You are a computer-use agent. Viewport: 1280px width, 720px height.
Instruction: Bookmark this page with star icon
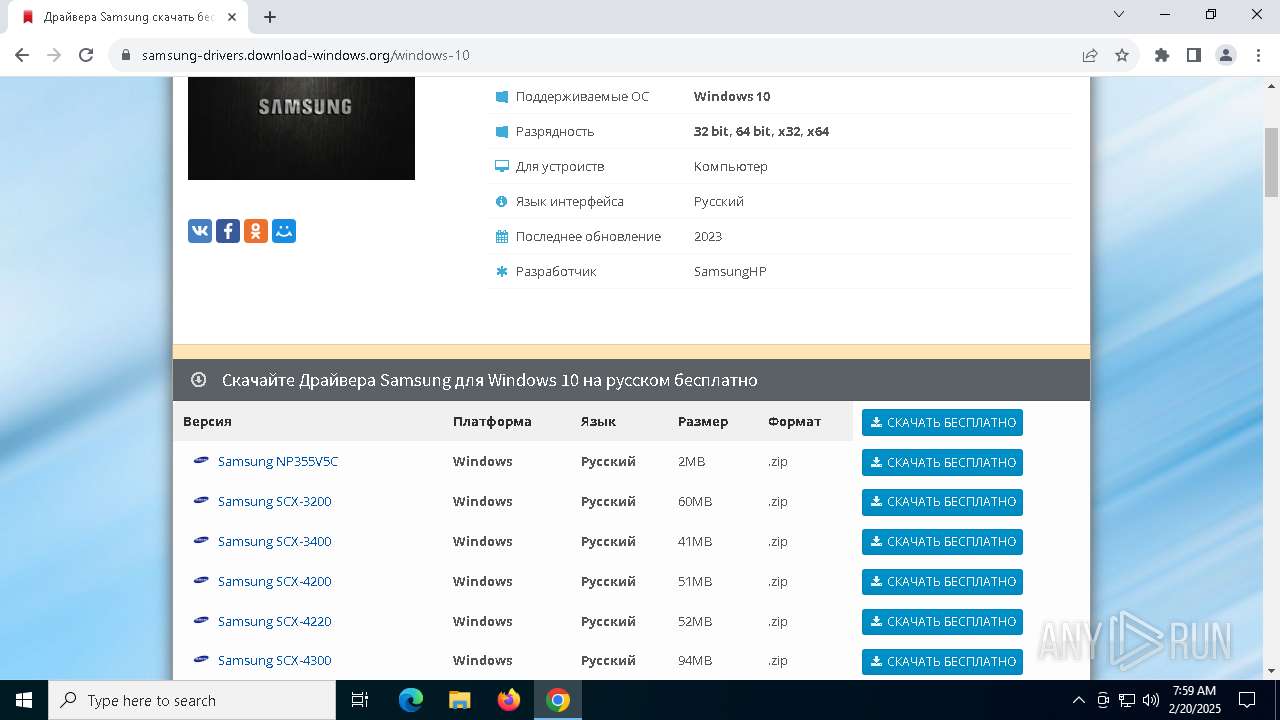(x=1122, y=55)
